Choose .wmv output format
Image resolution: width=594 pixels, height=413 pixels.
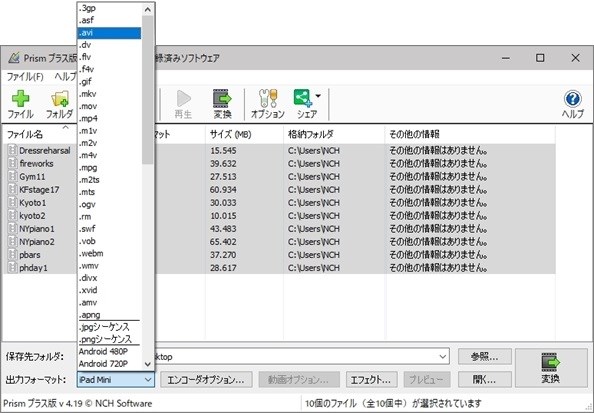pyautogui.click(x=109, y=266)
